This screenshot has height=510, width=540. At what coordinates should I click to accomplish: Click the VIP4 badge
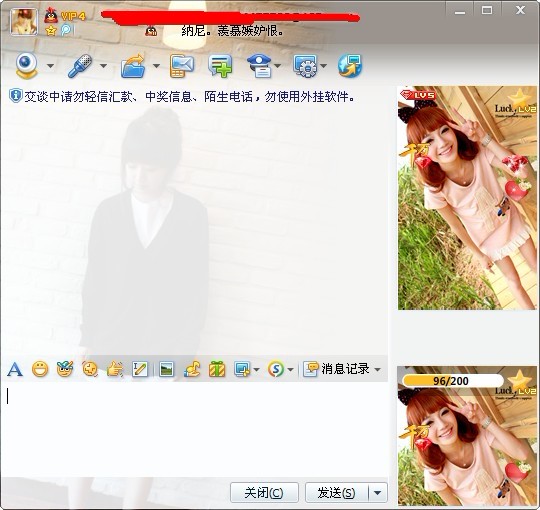pos(73,16)
